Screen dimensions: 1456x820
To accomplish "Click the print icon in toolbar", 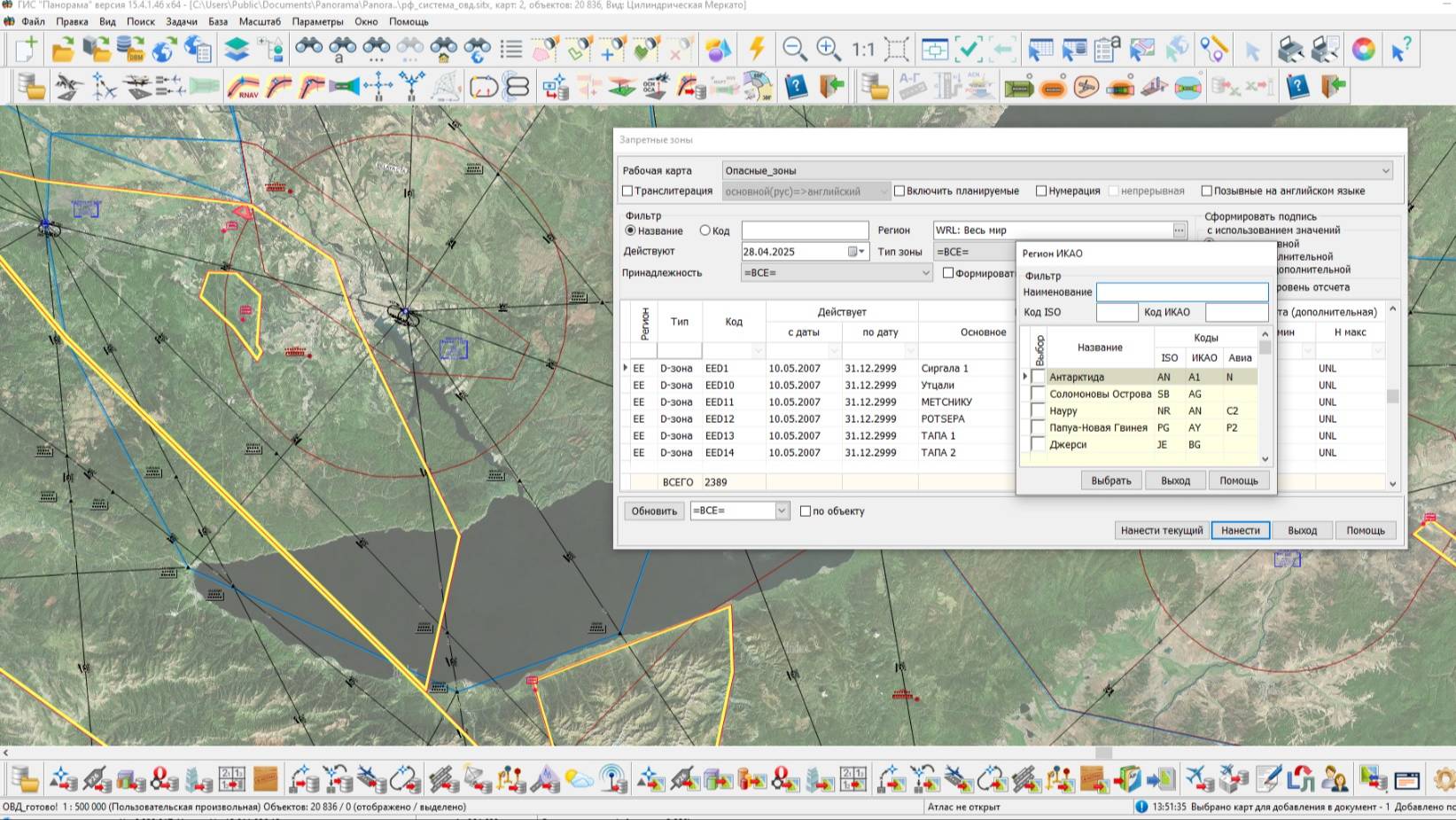I will pos(1290,49).
